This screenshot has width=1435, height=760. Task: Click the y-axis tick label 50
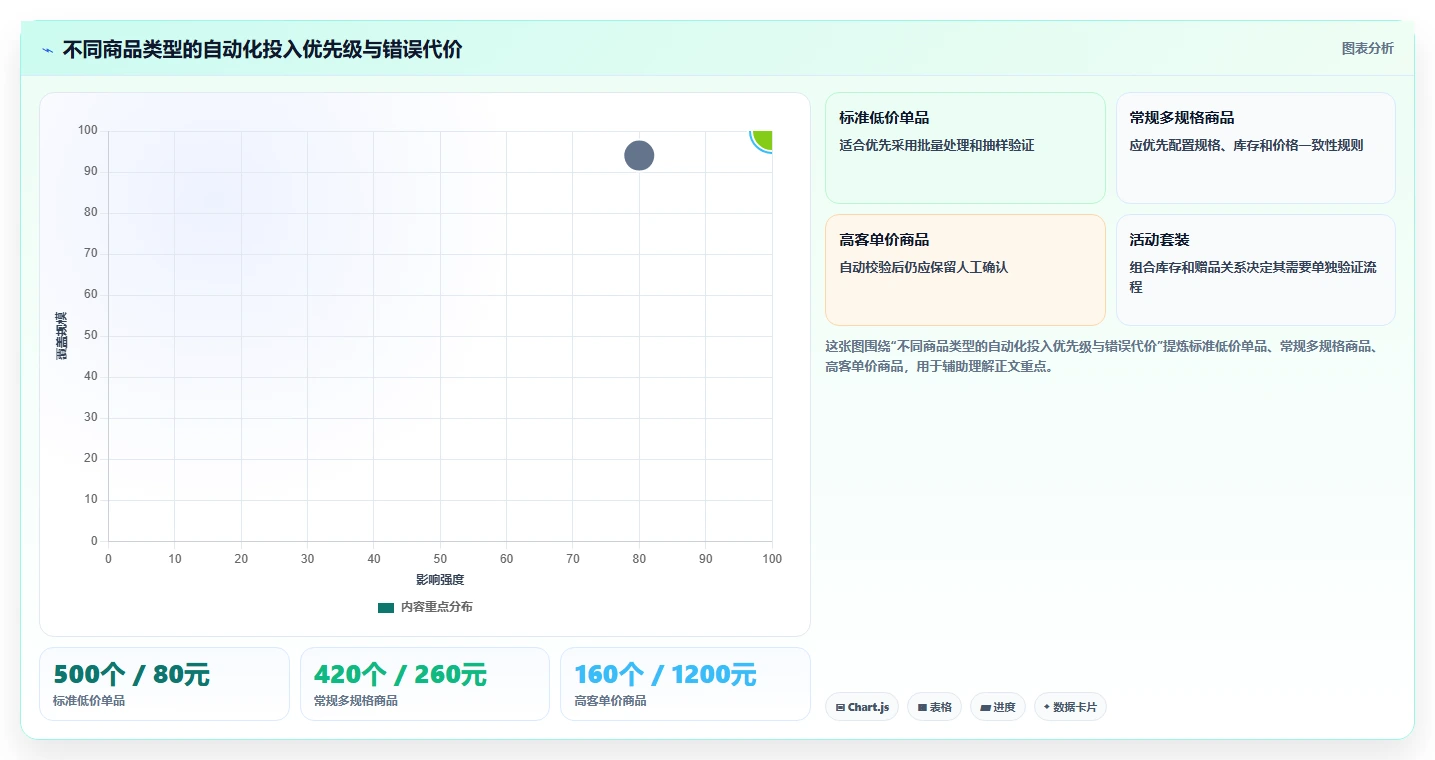(91, 336)
